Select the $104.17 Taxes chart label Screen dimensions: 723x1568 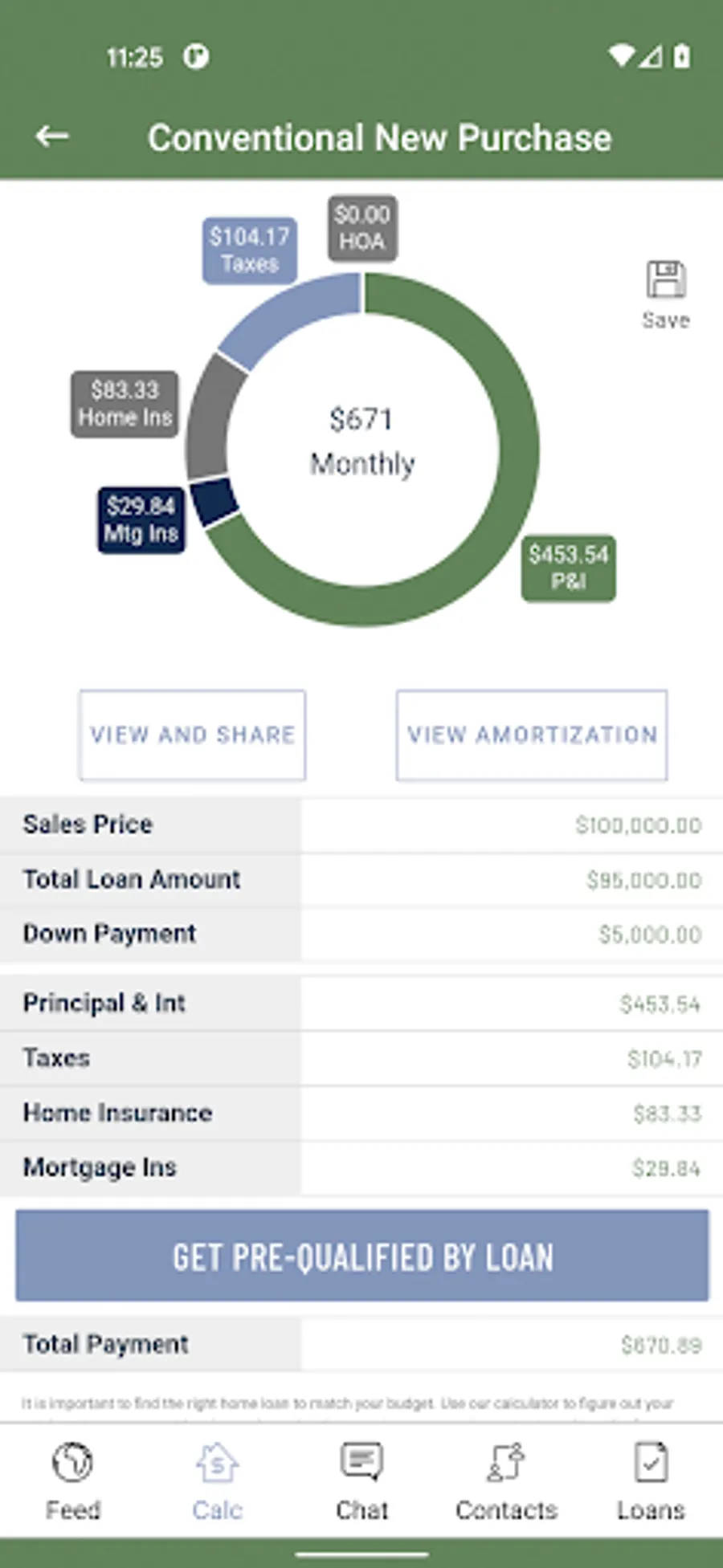pyautogui.click(x=249, y=250)
